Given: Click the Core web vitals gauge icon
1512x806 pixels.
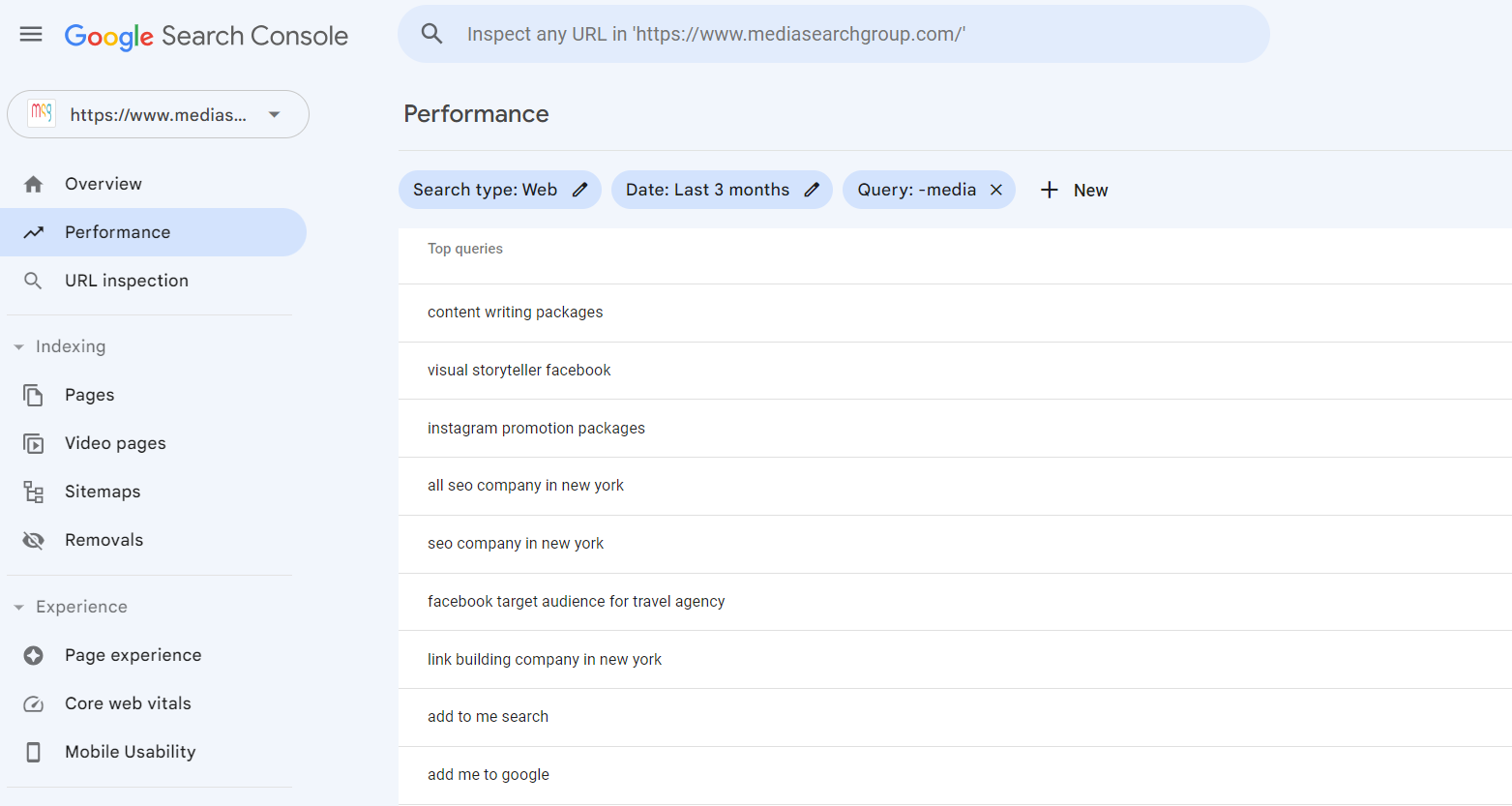Looking at the screenshot, I should (33, 703).
